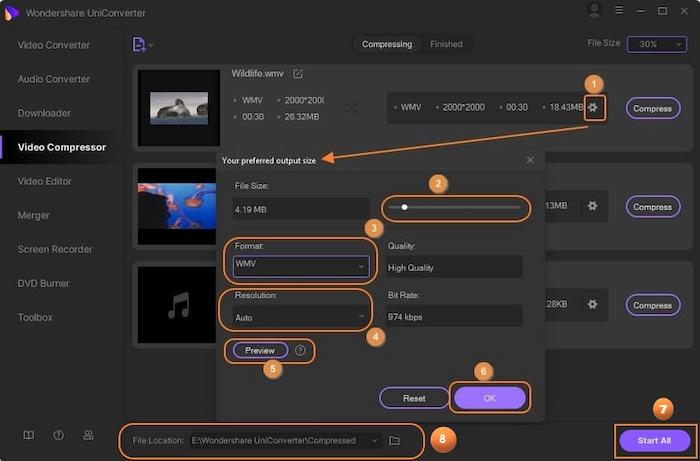Click the High Quality field
Screen dimensions: 700x461
pyautogui.click(x=454, y=267)
